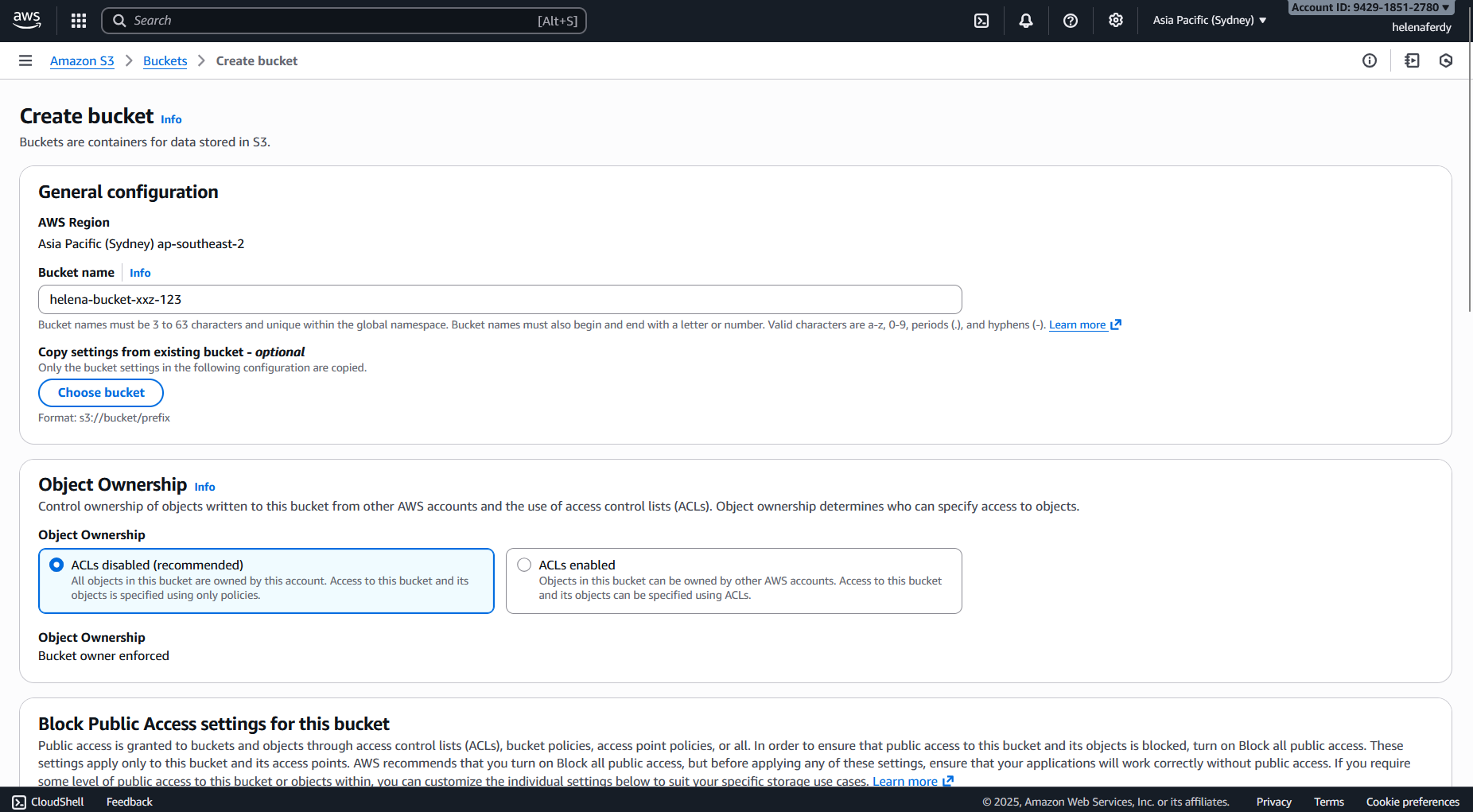
Task: Open the notifications bell icon
Action: [1026, 21]
